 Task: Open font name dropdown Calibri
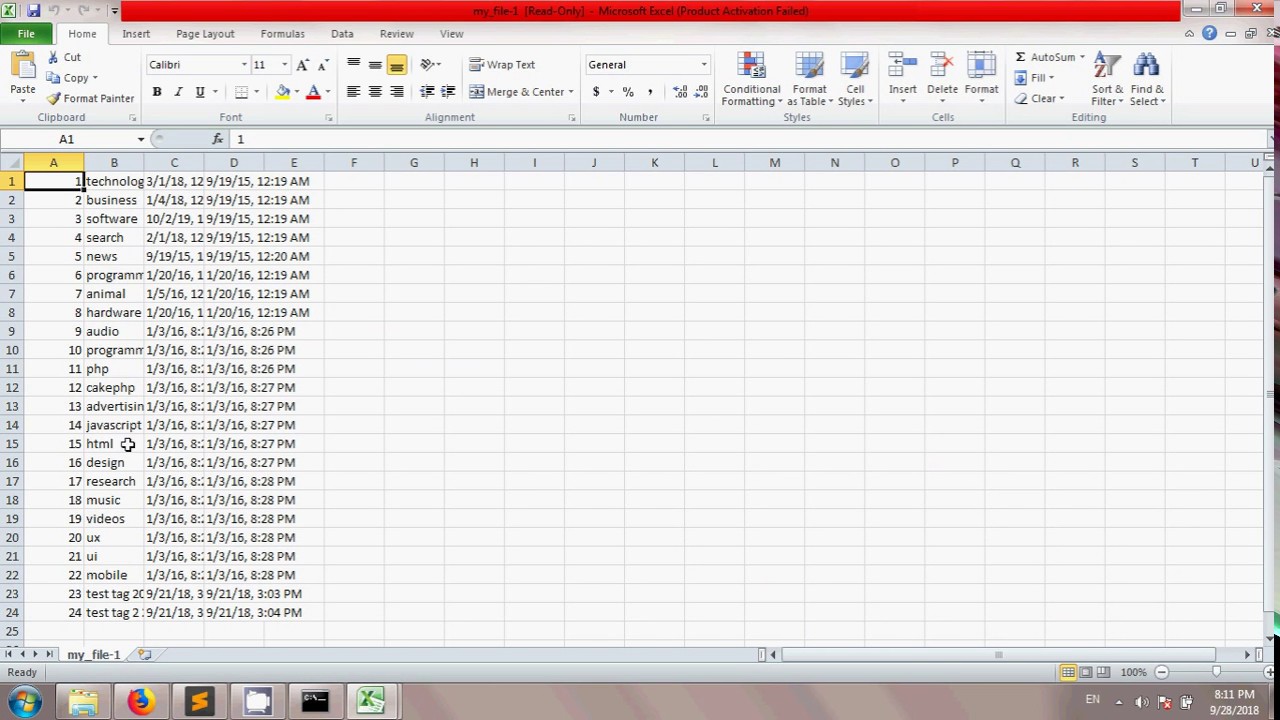pos(244,65)
